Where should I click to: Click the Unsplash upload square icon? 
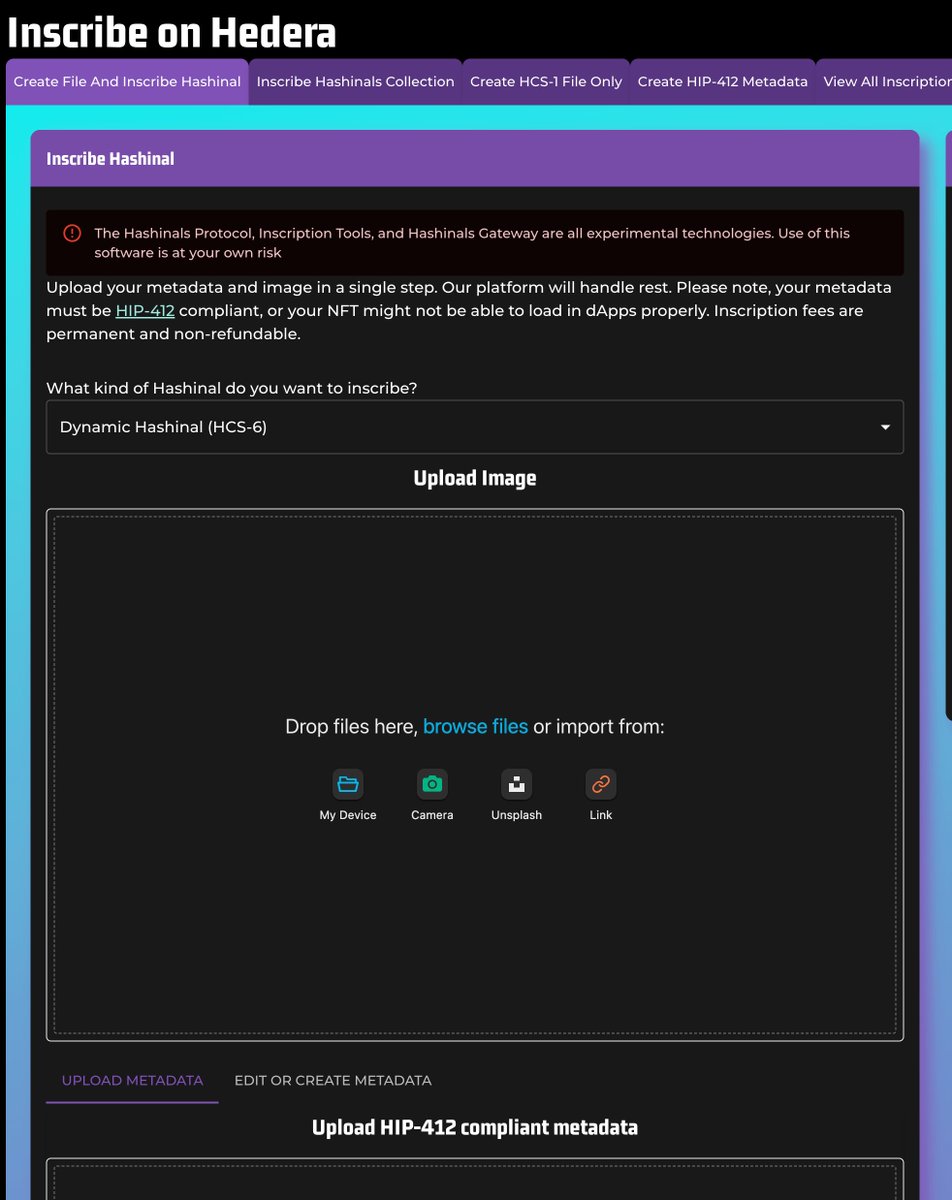(516, 784)
